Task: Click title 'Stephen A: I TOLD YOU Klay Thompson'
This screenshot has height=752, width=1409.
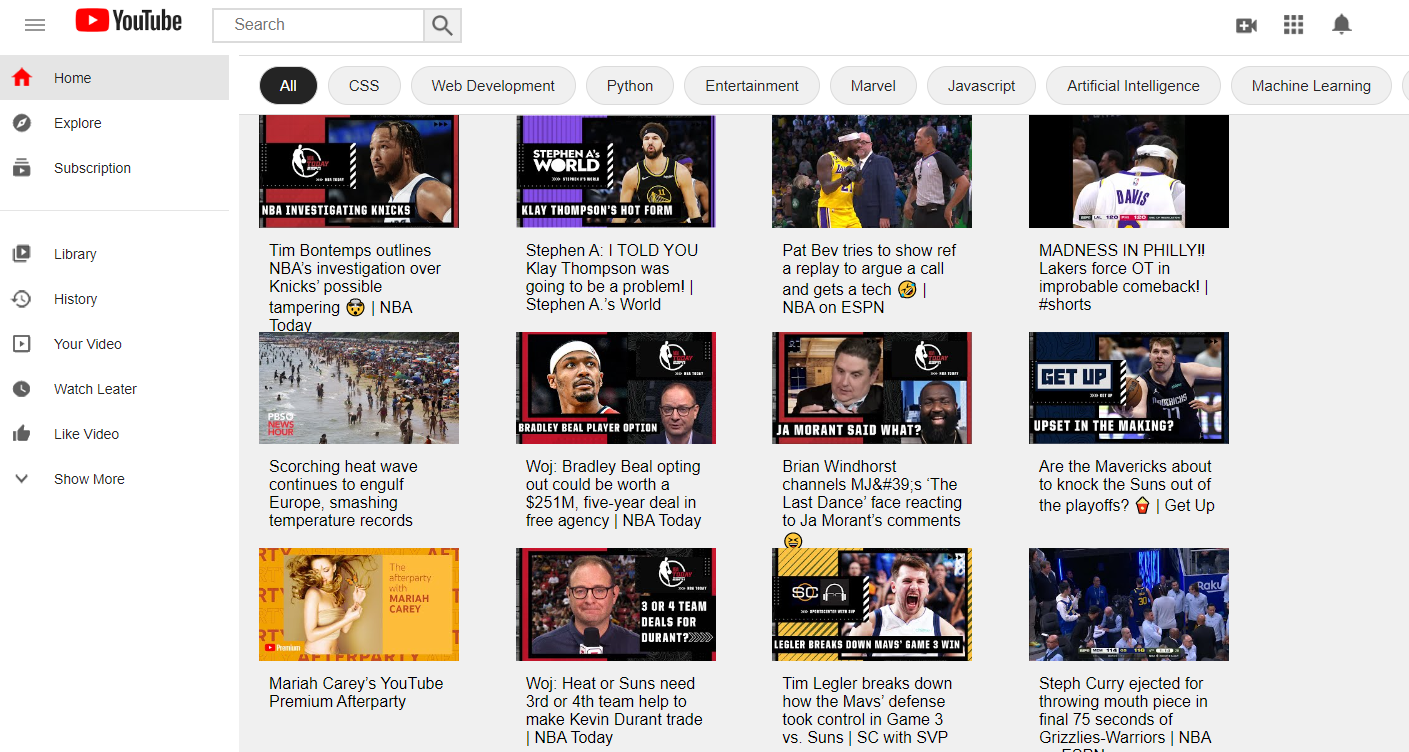Action: 612,277
